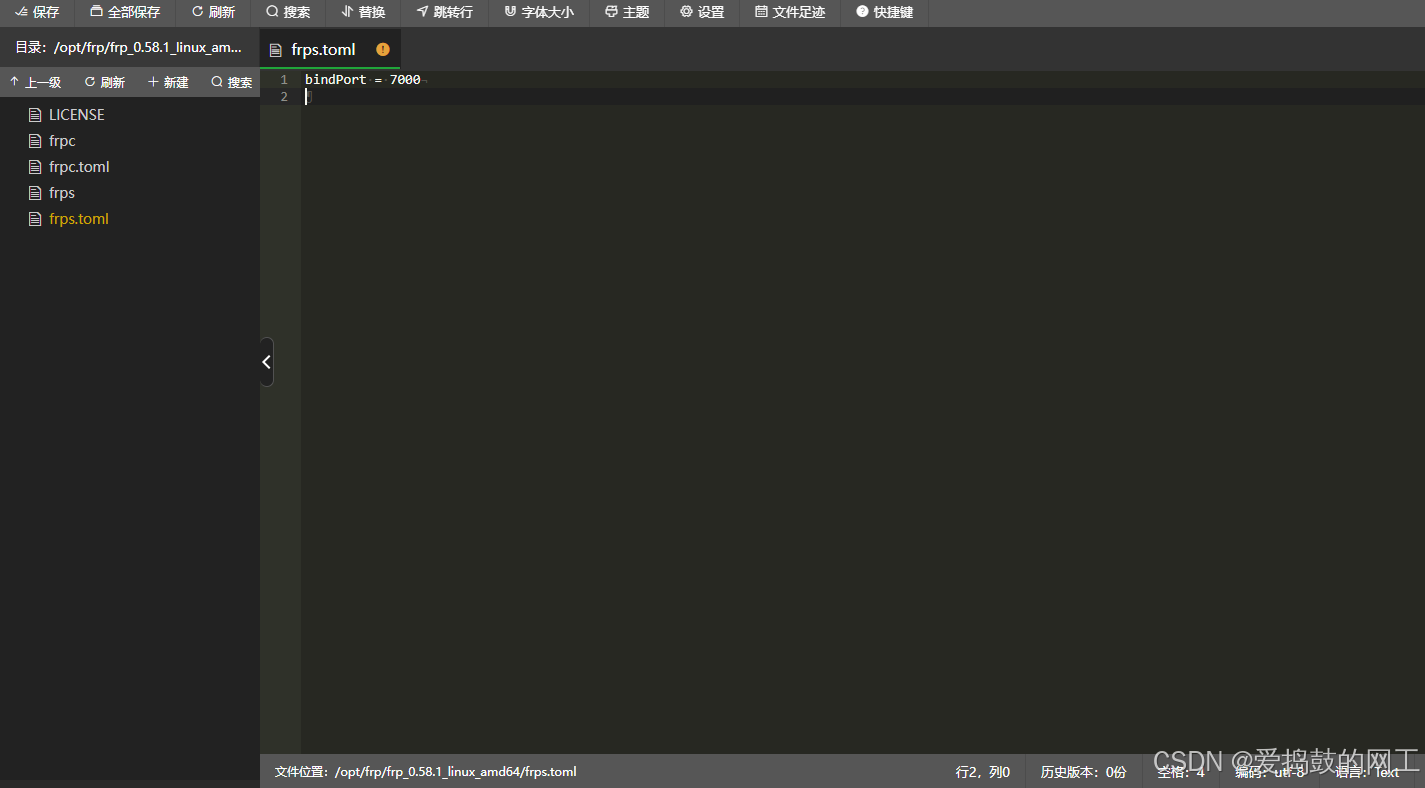Search the directory with sidebar 搜索
Image resolution: width=1425 pixels, height=788 pixels.
click(231, 82)
